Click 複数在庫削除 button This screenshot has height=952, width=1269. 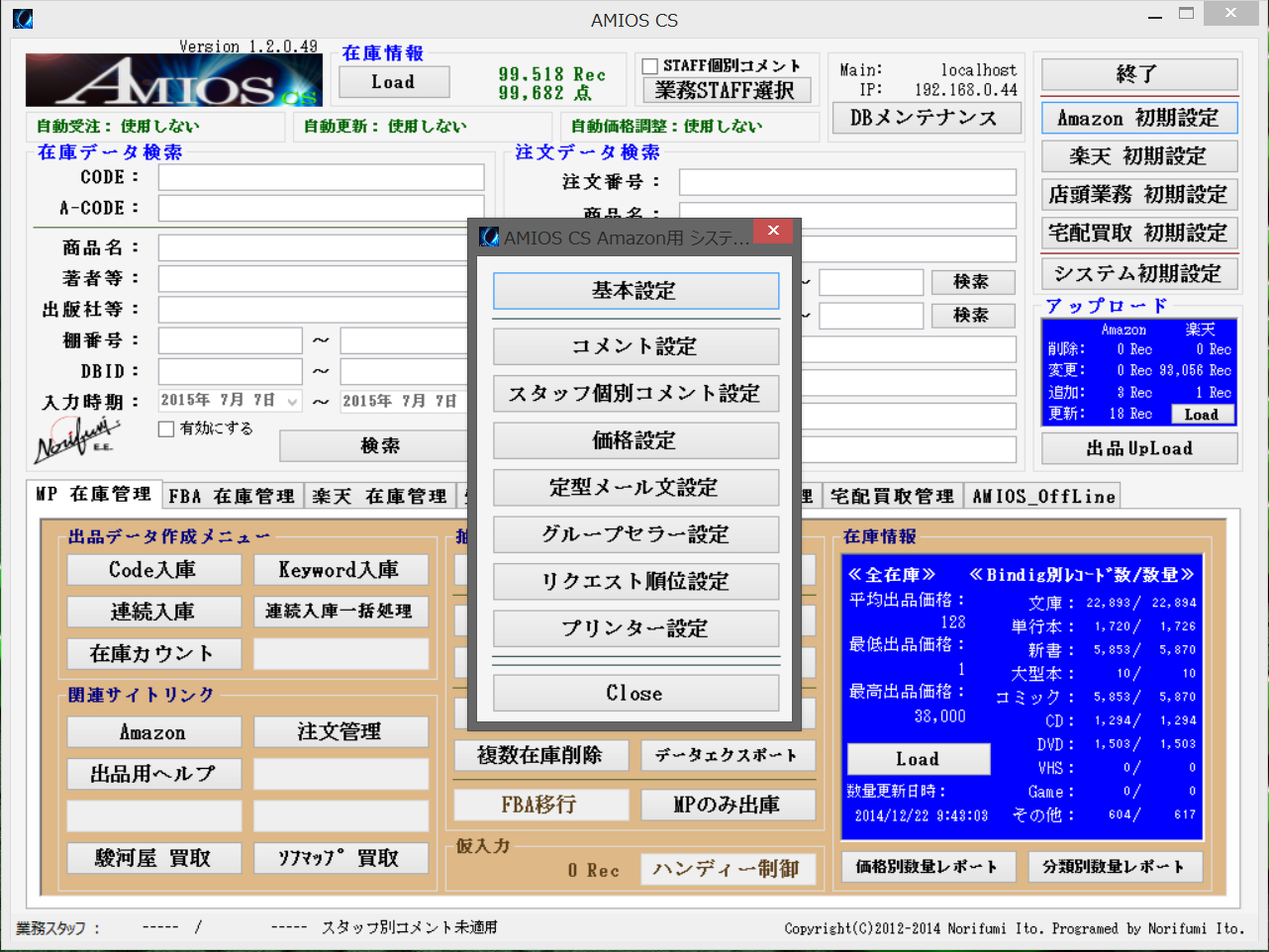(541, 756)
